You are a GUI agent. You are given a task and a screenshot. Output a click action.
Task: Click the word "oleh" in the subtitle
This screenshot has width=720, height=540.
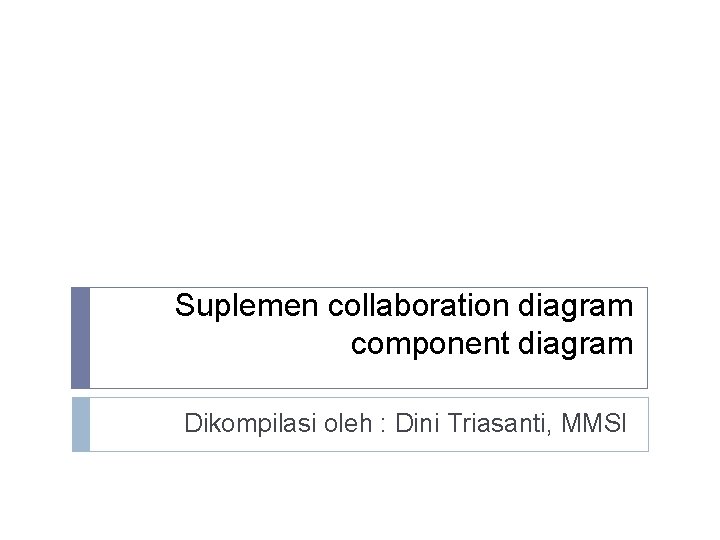click(348, 423)
